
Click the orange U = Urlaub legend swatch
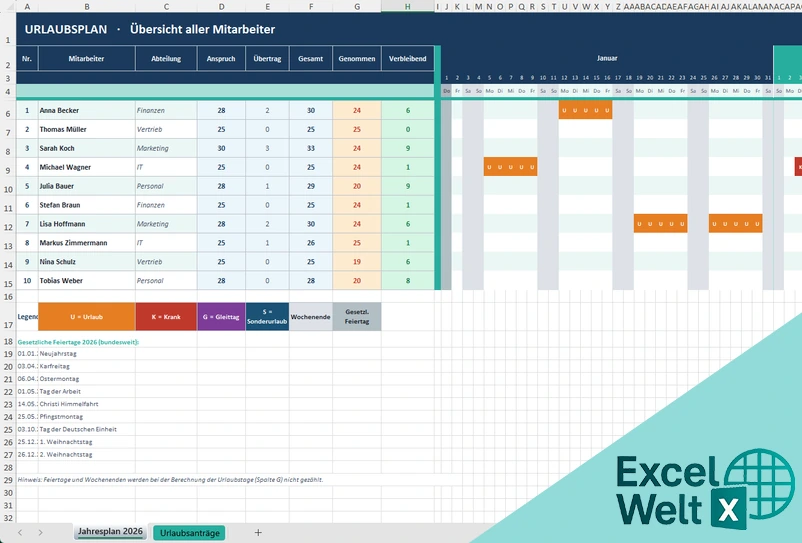click(x=87, y=317)
